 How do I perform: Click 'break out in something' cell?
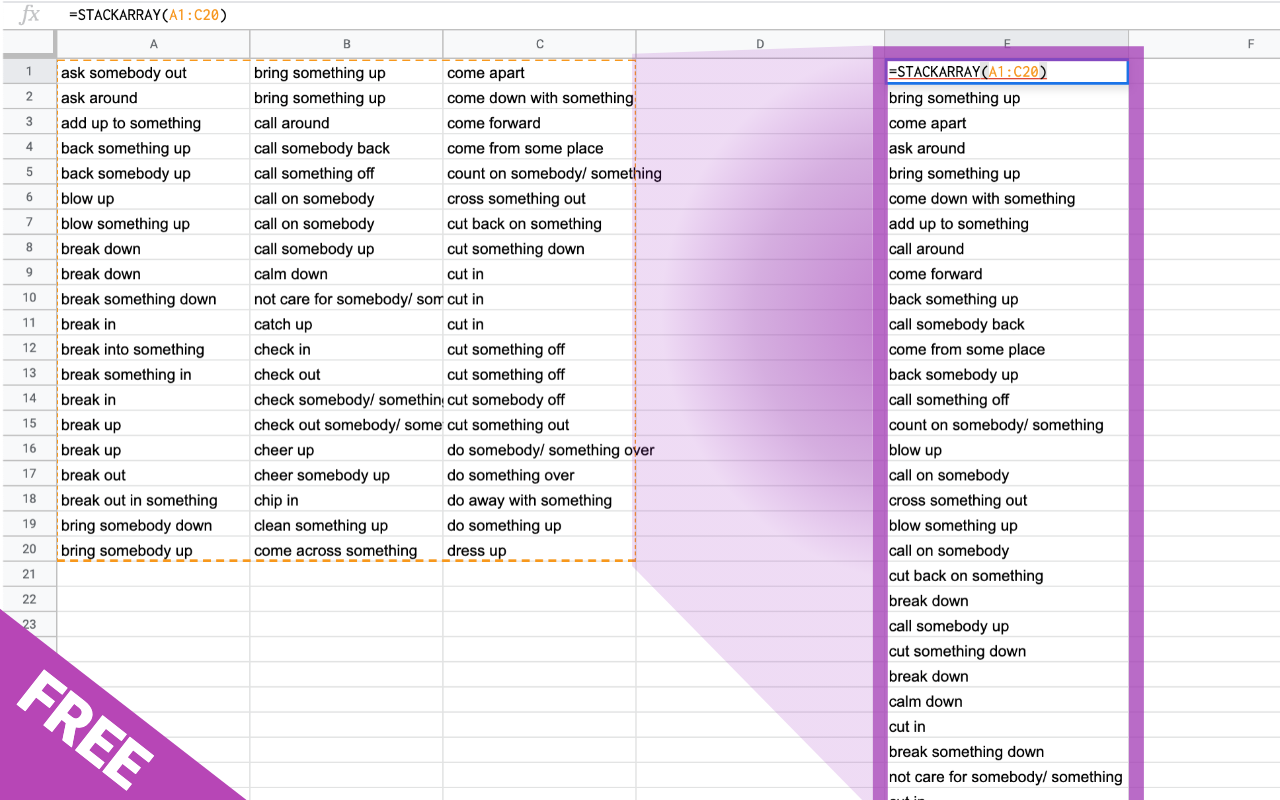153,500
